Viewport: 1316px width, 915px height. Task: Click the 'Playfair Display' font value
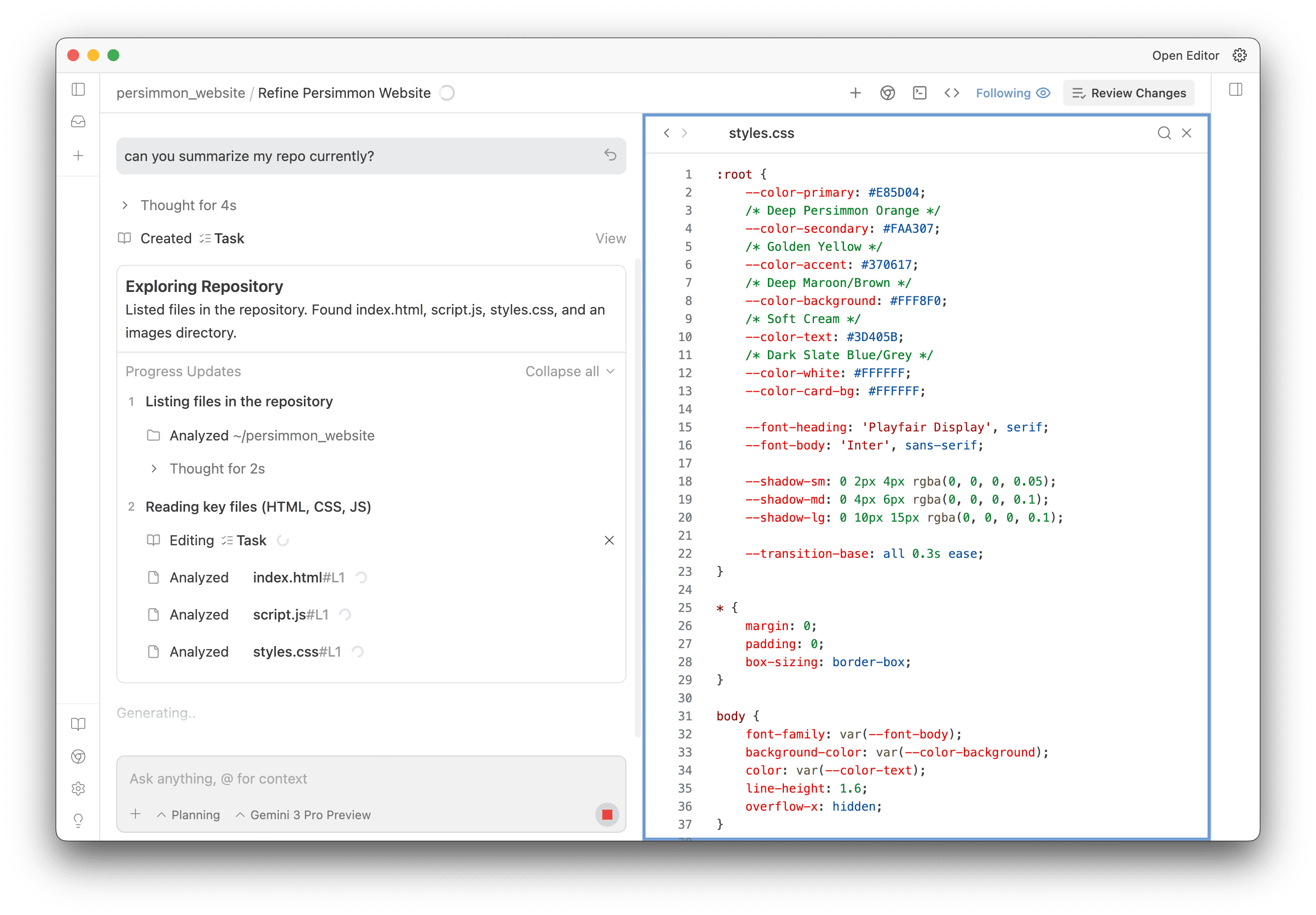[x=926, y=426]
